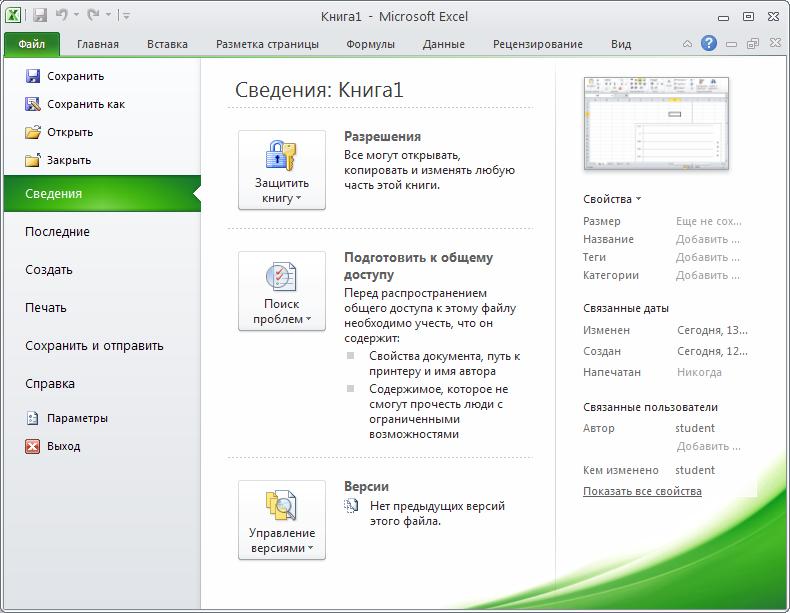Close the workbook window using ribbon X icon

[775, 43]
